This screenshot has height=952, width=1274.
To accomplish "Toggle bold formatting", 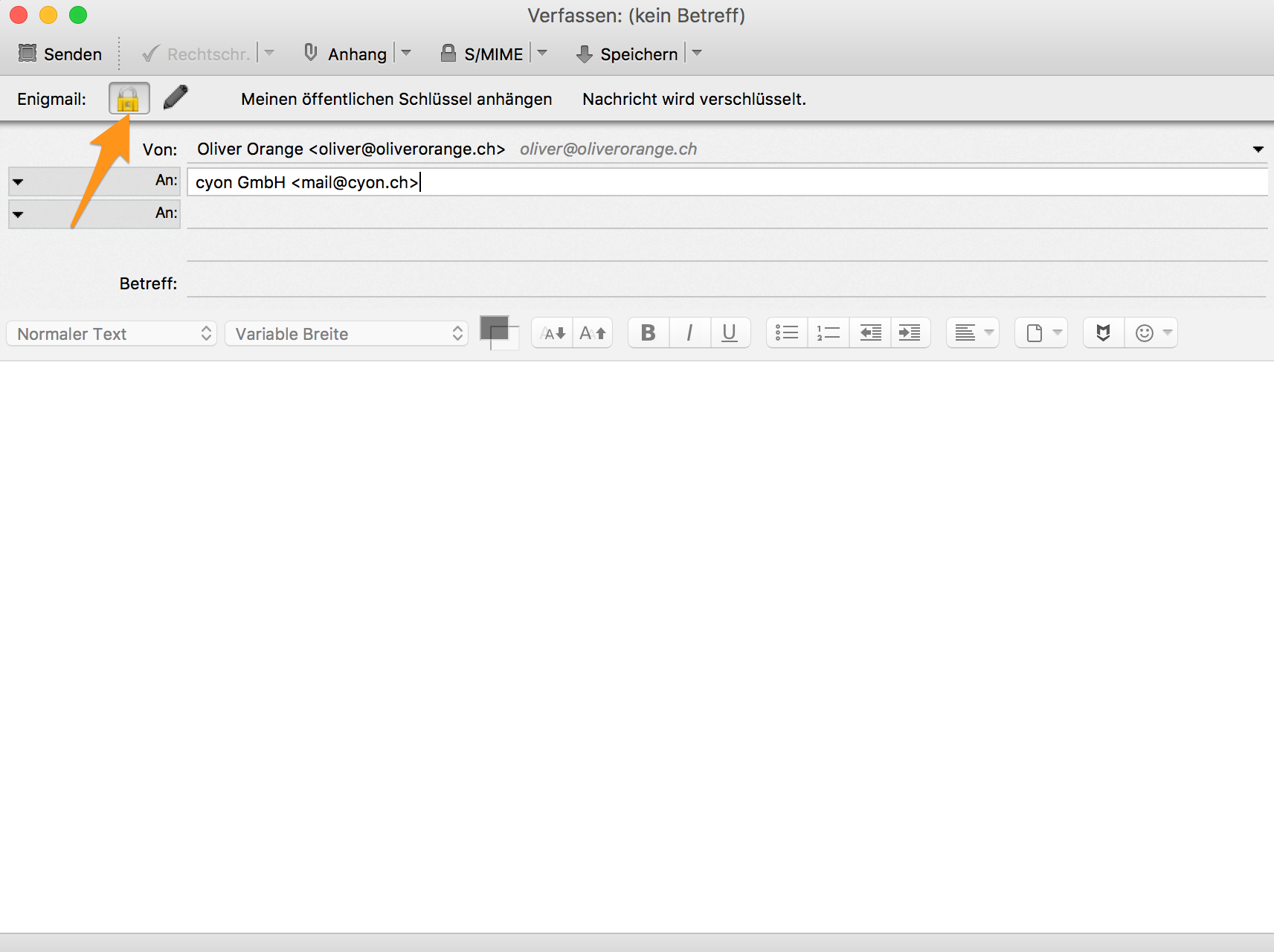I will [649, 332].
